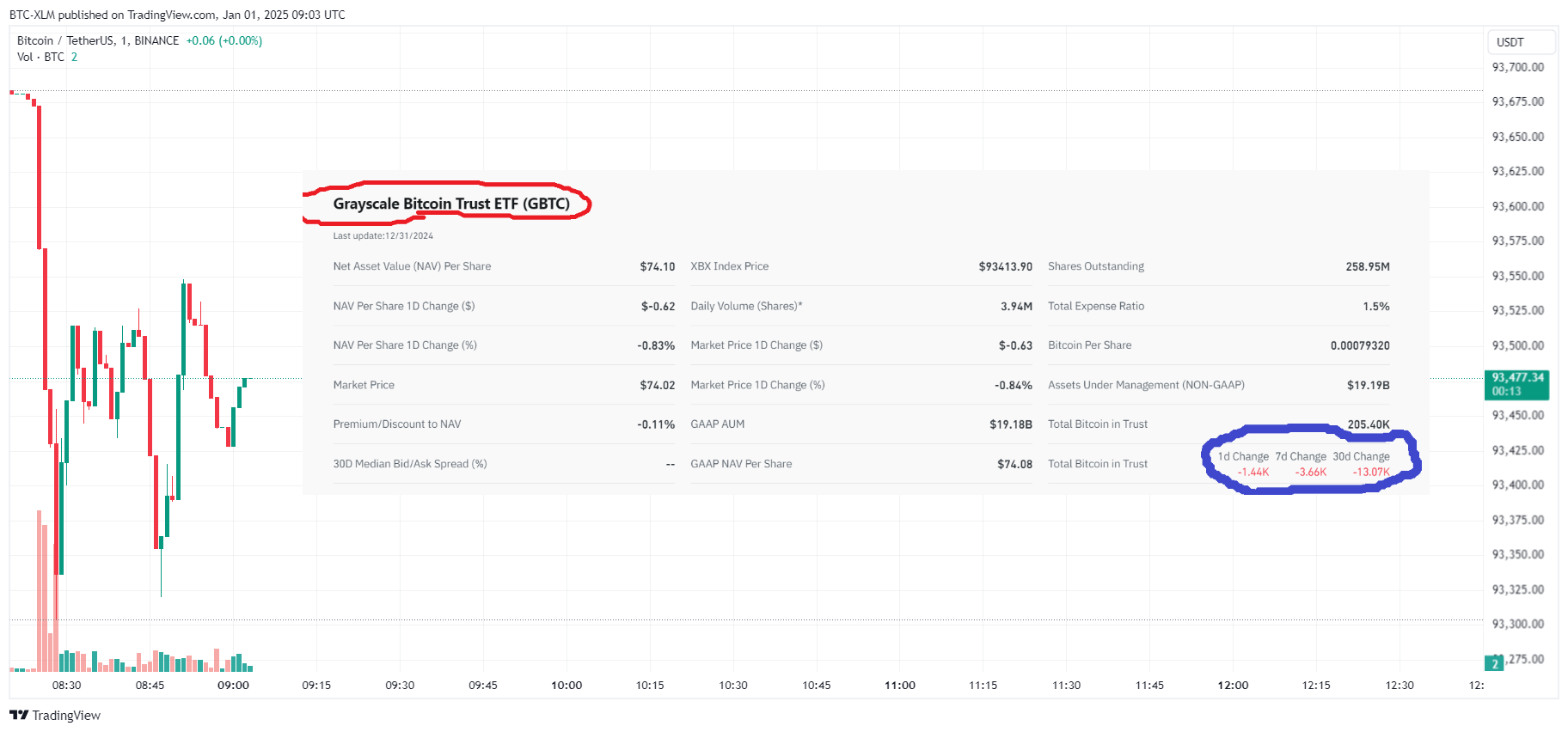The image size is (1568, 732).
Task: Click the current price label 93,477.34
Action: [1517, 377]
